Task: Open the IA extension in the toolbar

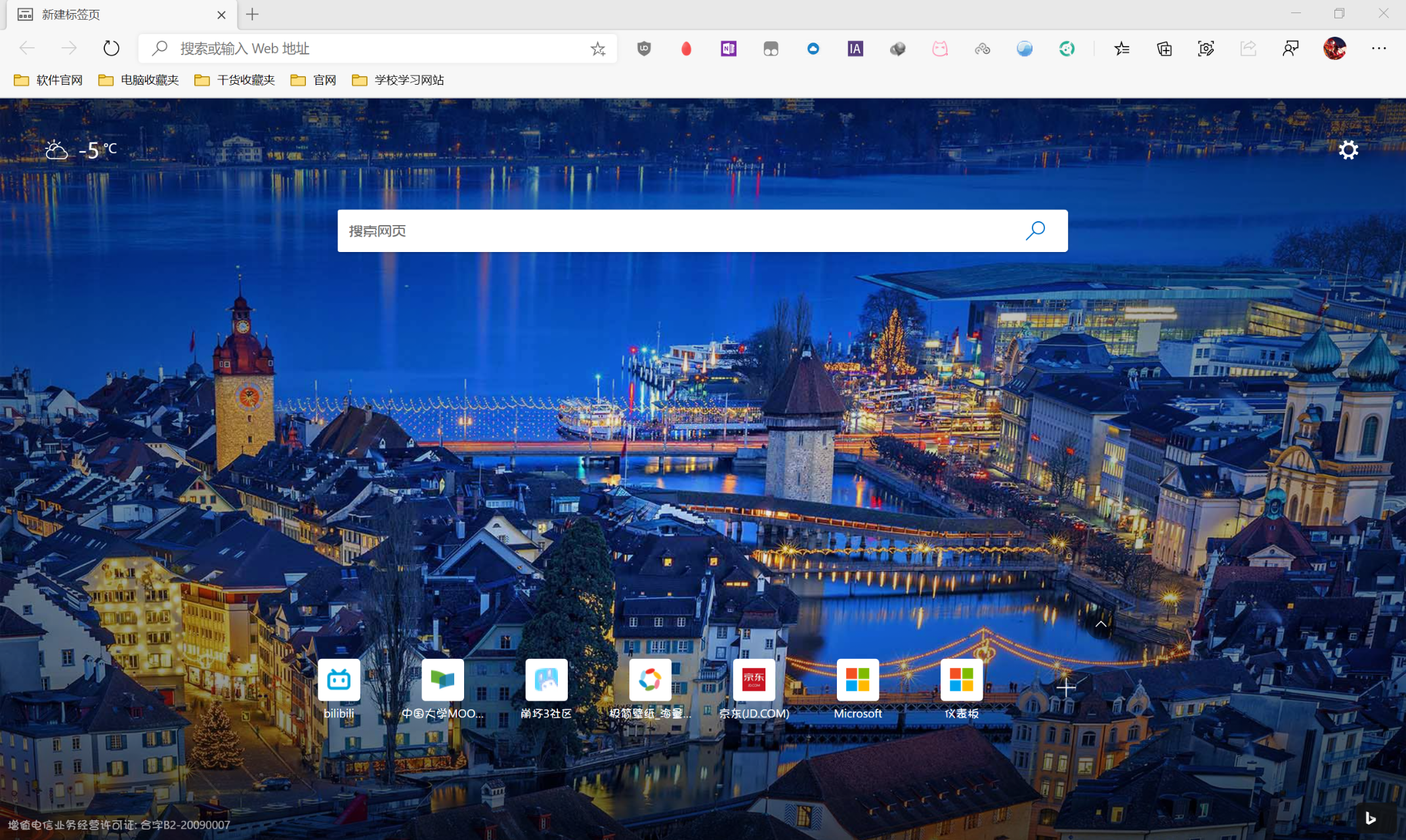Action: (x=855, y=48)
